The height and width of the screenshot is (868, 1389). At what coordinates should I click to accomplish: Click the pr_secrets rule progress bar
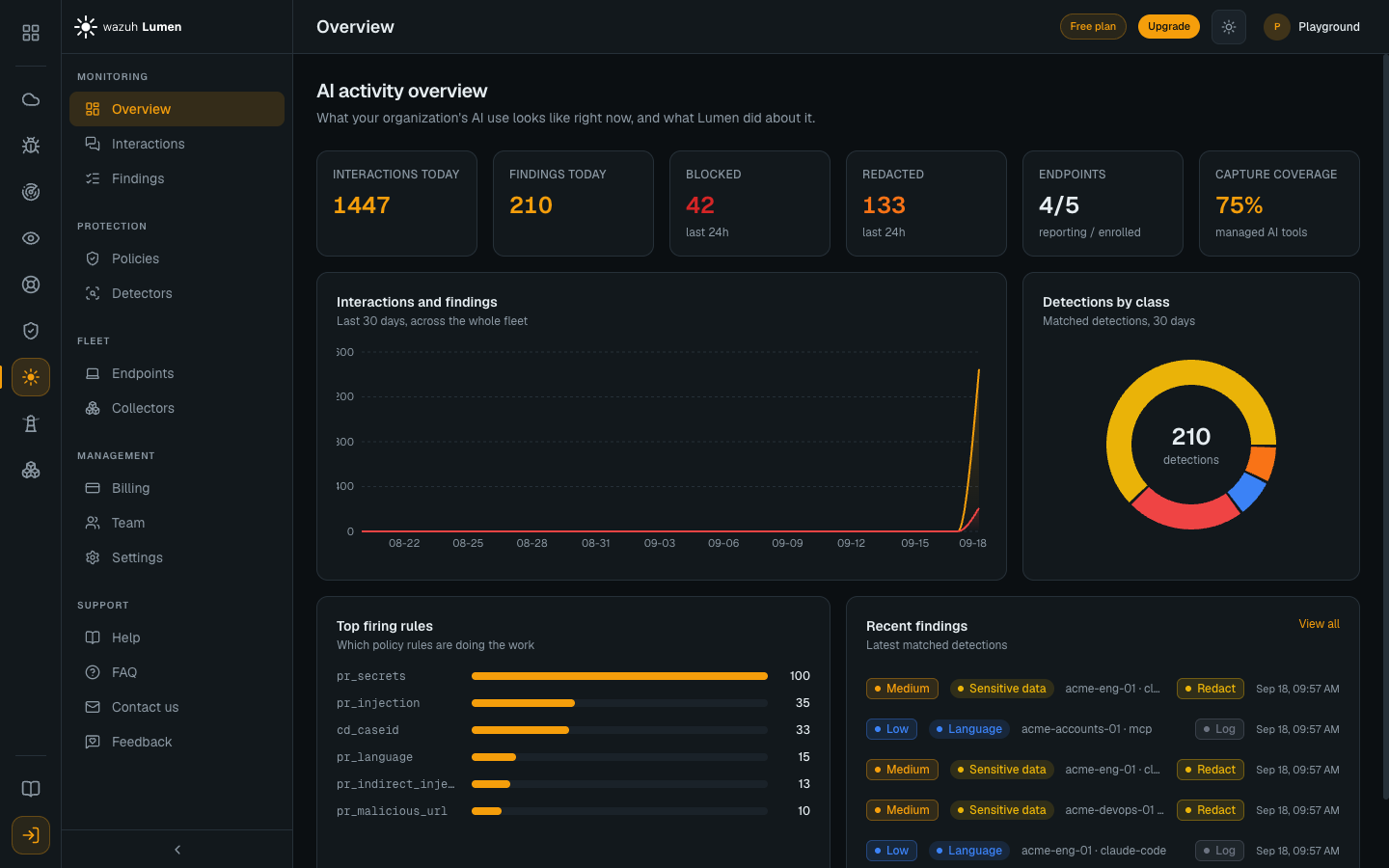pos(619,676)
